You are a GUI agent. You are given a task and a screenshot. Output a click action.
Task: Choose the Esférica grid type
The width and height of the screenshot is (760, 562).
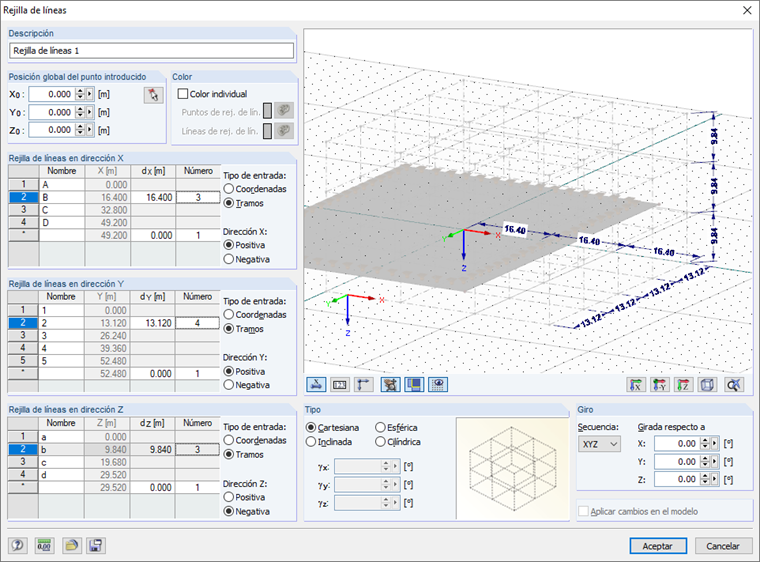(x=380, y=428)
